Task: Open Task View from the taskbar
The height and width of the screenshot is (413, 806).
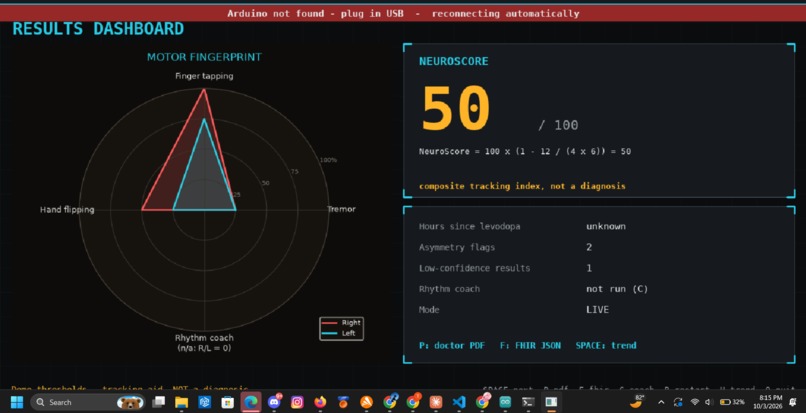Action: point(159,402)
